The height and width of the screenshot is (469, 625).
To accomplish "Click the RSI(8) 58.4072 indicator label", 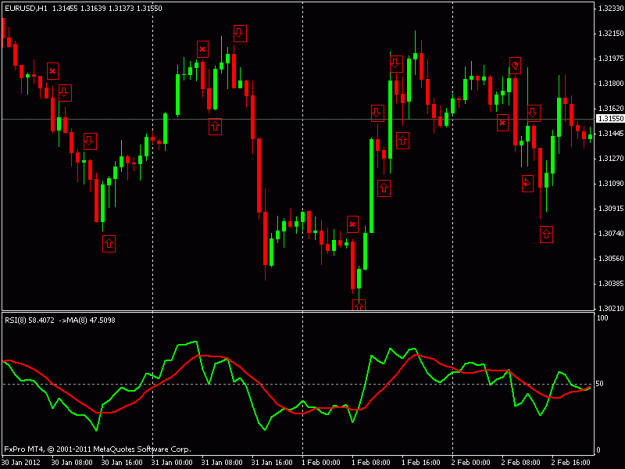I will click(29, 320).
